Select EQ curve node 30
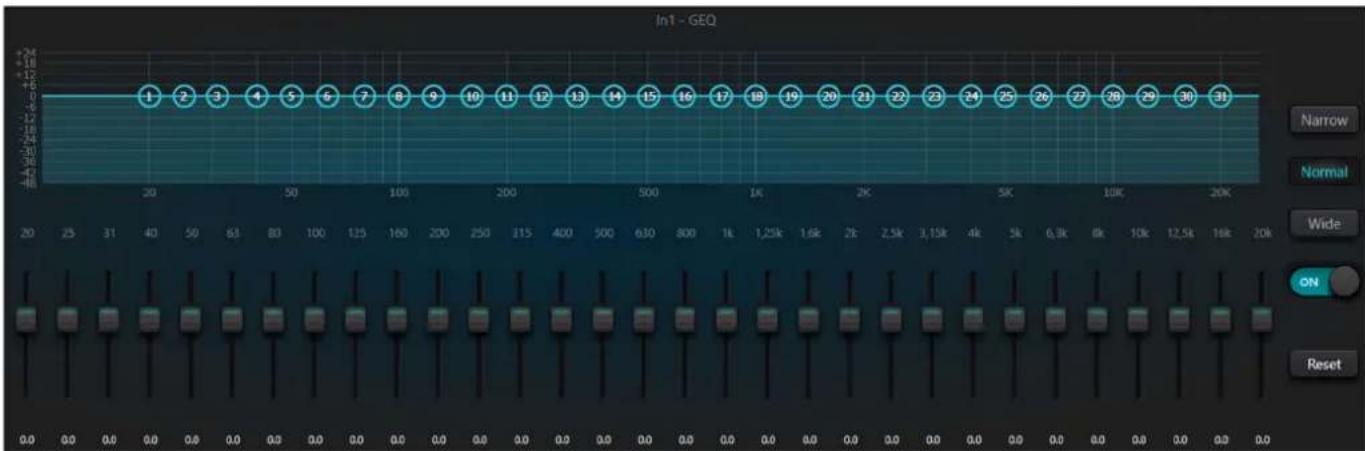The width and height of the screenshot is (1365, 451). coord(1186,97)
